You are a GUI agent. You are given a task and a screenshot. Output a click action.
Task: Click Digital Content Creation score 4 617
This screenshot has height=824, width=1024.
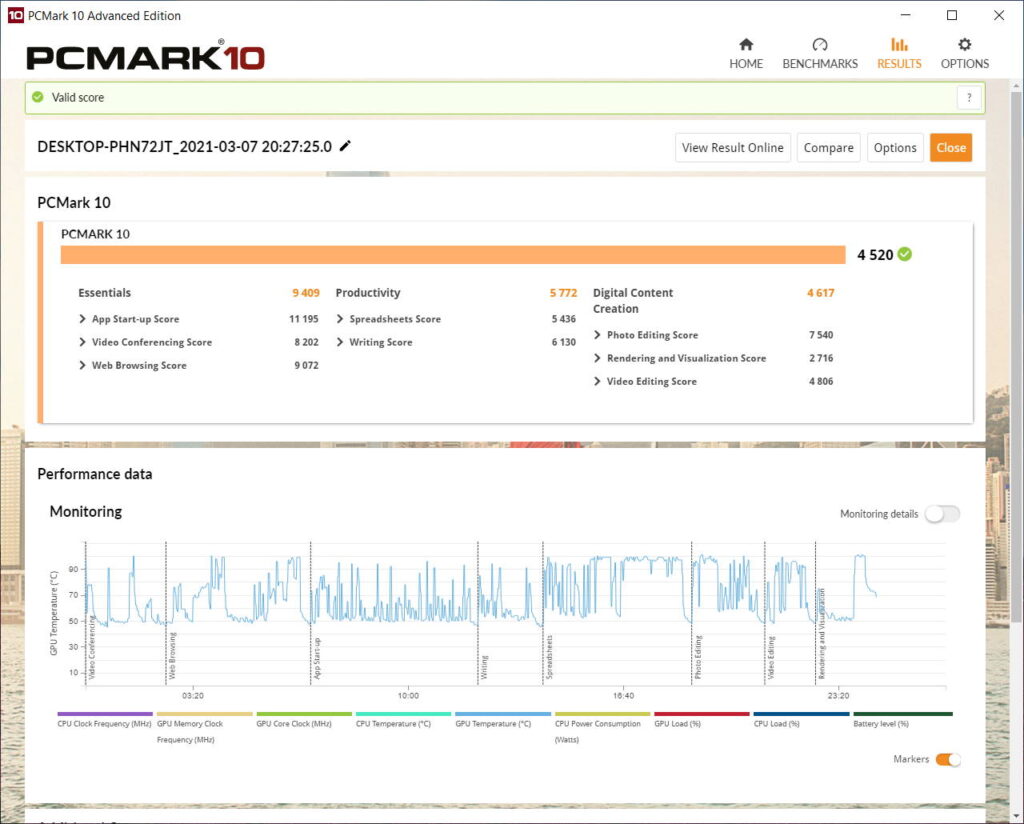click(x=820, y=293)
